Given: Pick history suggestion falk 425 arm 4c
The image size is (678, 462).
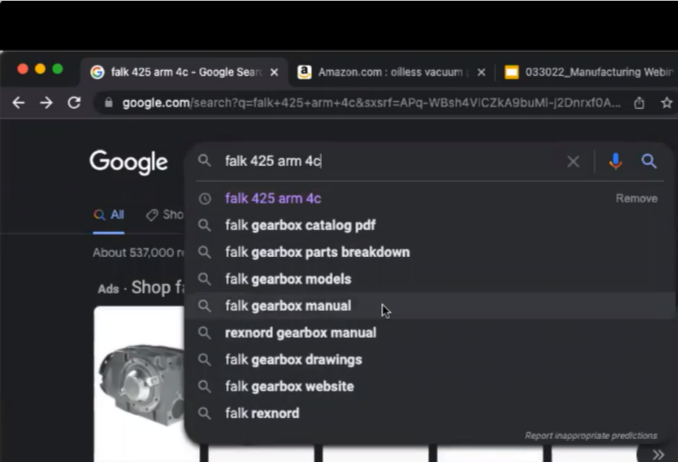Looking at the screenshot, I should (273, 199).
